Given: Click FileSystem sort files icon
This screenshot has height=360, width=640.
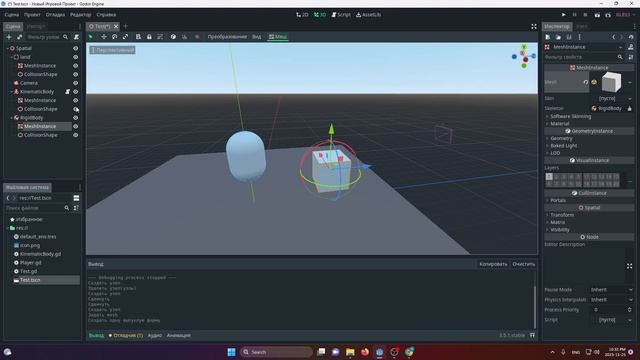Looking at the screenshot, I should 76,208.
